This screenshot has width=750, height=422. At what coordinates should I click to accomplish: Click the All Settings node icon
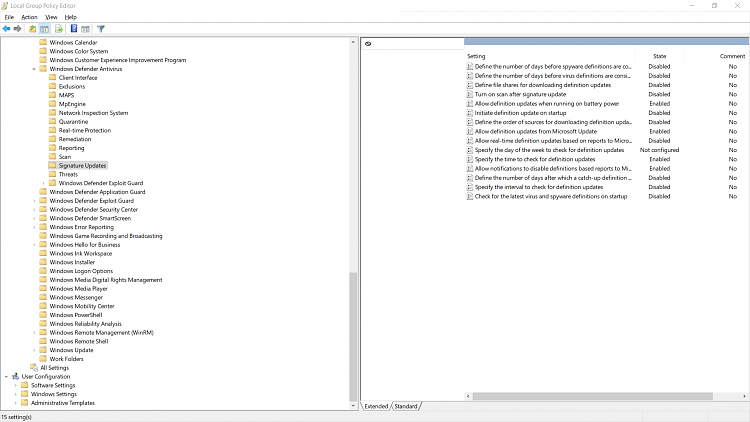pyautogui.click(x=34, y=367)
